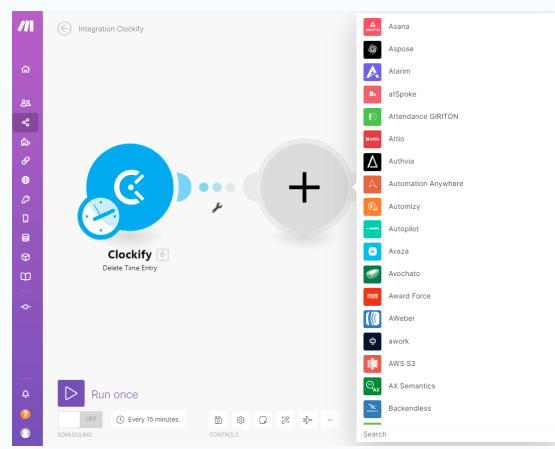The height and width of the screenshot is (449, 555).
Task: Open Devices phone icon in sidebar
Action: pos(25,218)
